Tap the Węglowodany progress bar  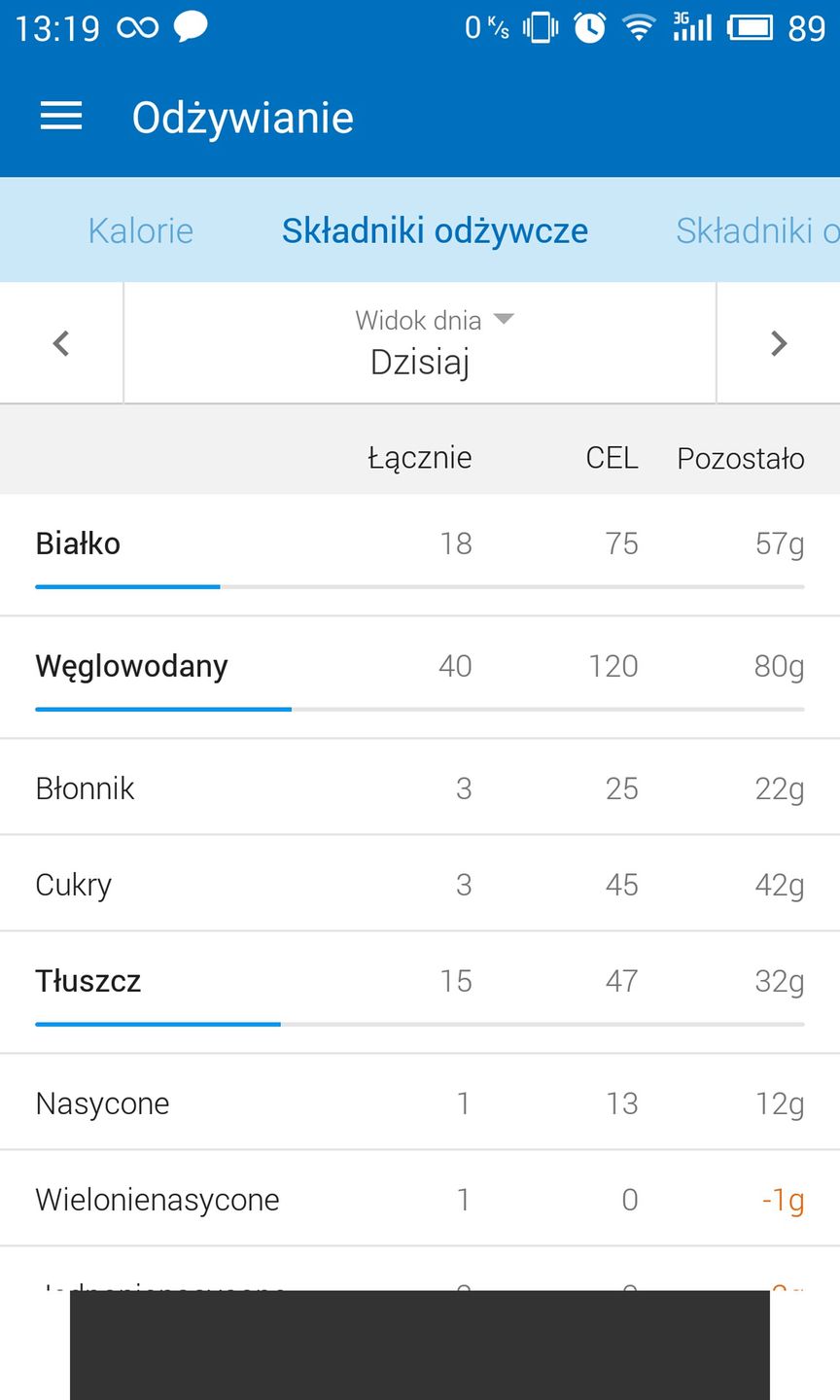(420, 710)
